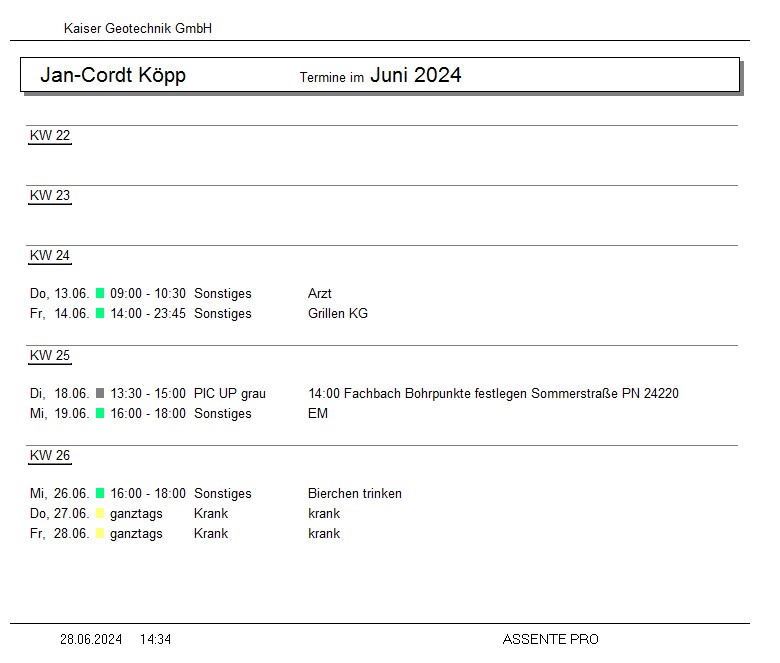The image size is (780, 663).
Task: Select the yellow marker on Do, 27.06.
Action: click(x=100, y=514)
